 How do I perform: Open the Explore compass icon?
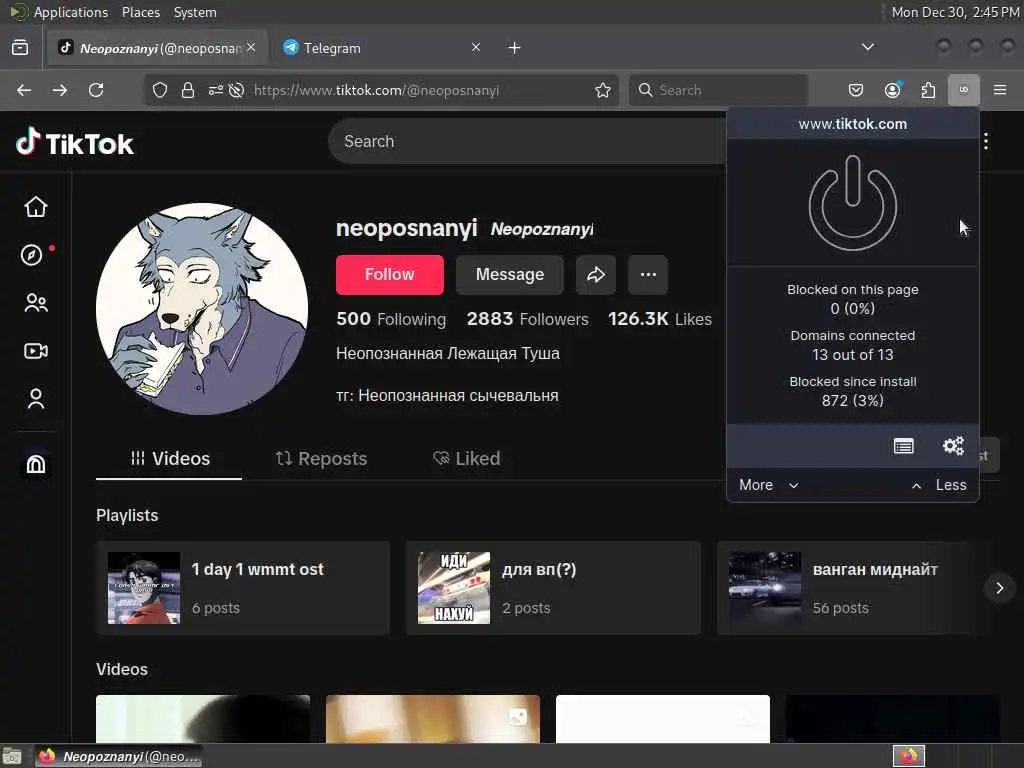(x=31, y=255)
